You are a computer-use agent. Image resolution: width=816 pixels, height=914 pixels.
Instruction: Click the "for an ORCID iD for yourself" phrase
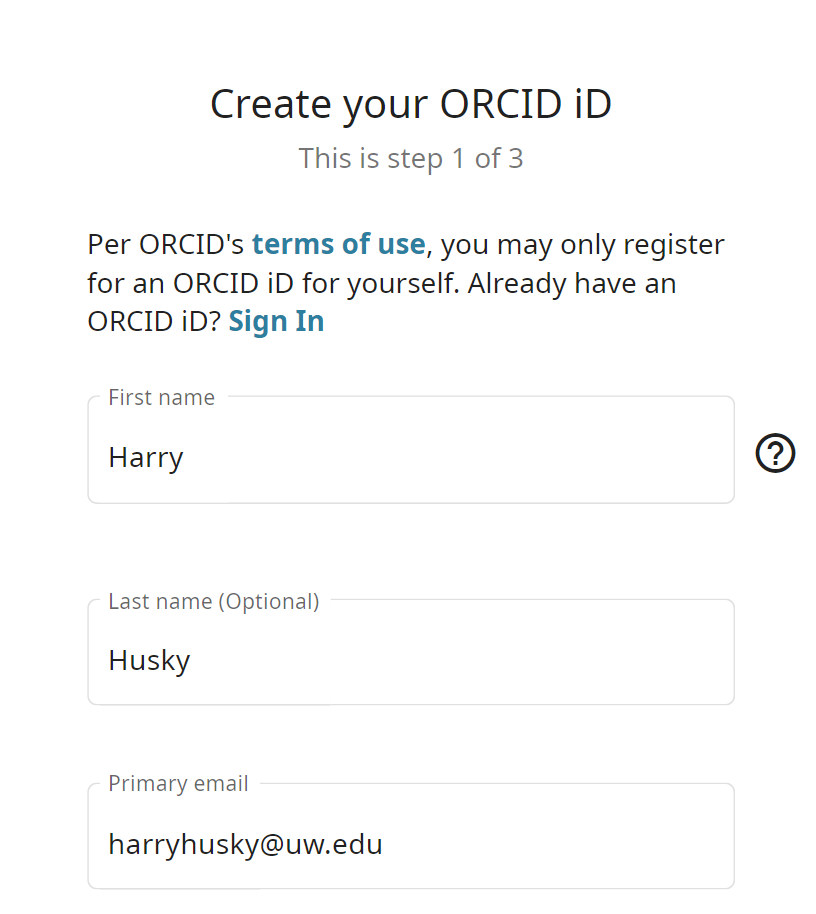(273, 284)
